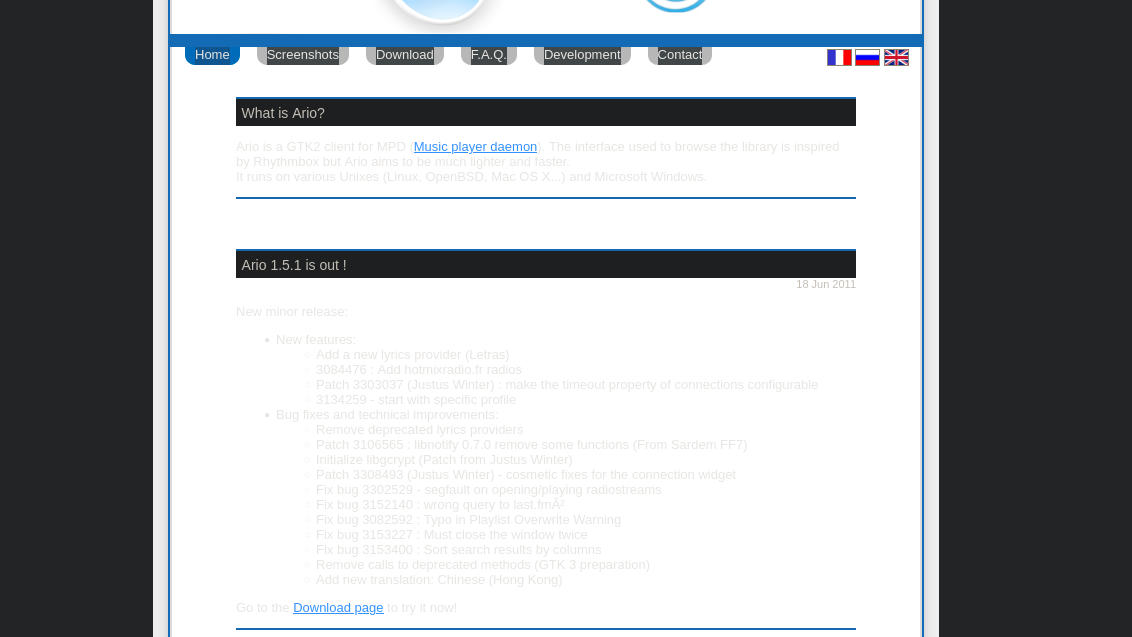The height and width of the screenshot is (637, 1132).
Task: Click the page scrollbar on the right edge
Action: tap(1126, 318)
